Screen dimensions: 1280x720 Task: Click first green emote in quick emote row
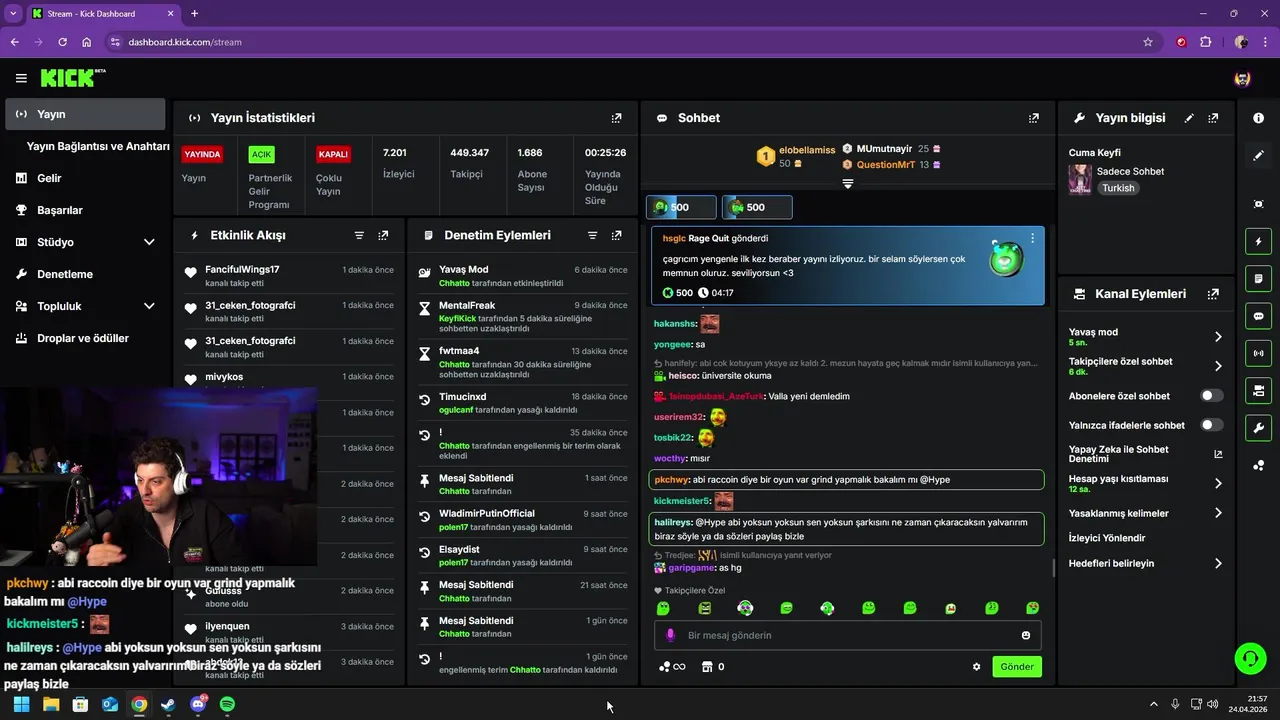pos(662,608)
